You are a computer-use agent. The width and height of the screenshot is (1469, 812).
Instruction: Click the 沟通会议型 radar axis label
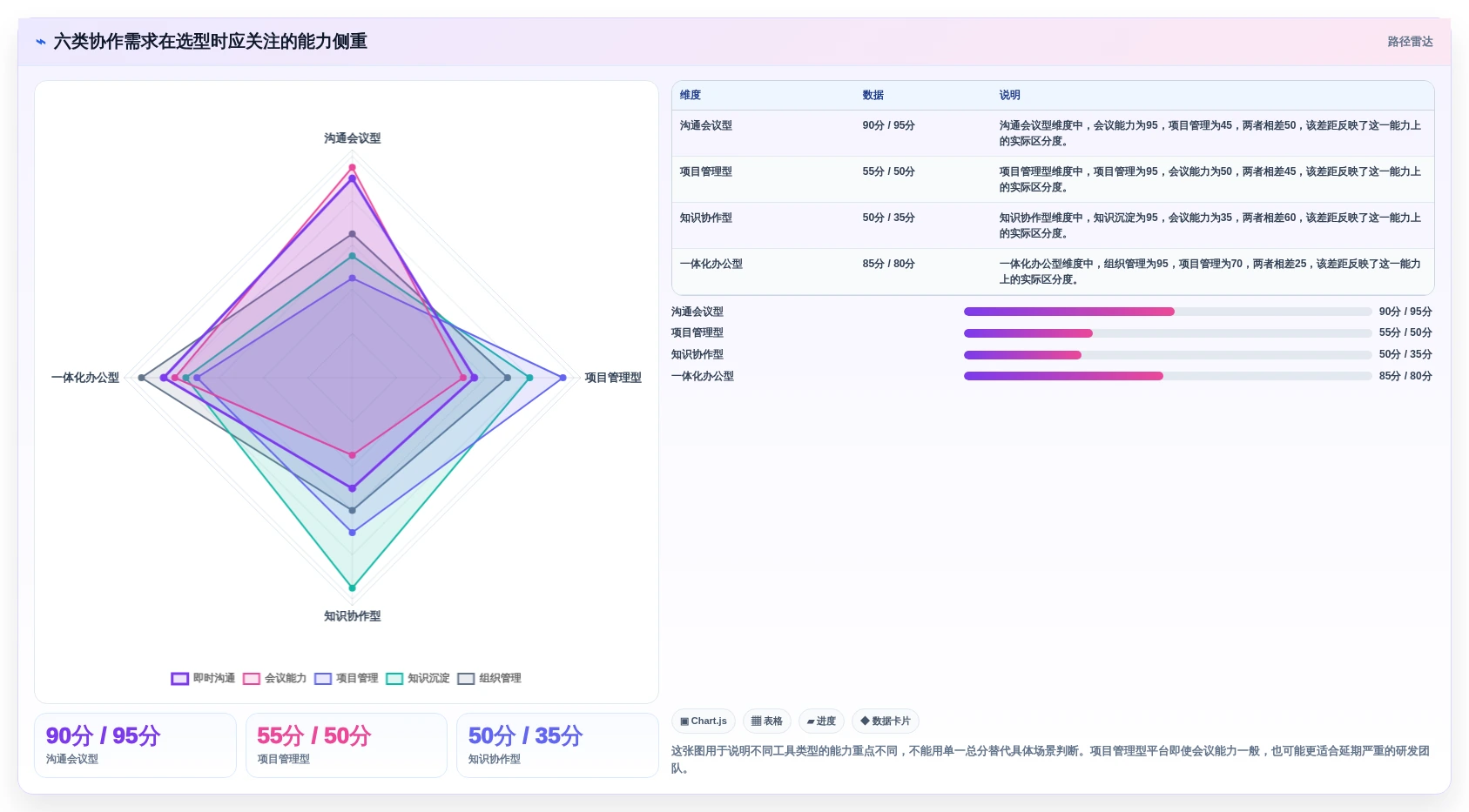(353, 138)
